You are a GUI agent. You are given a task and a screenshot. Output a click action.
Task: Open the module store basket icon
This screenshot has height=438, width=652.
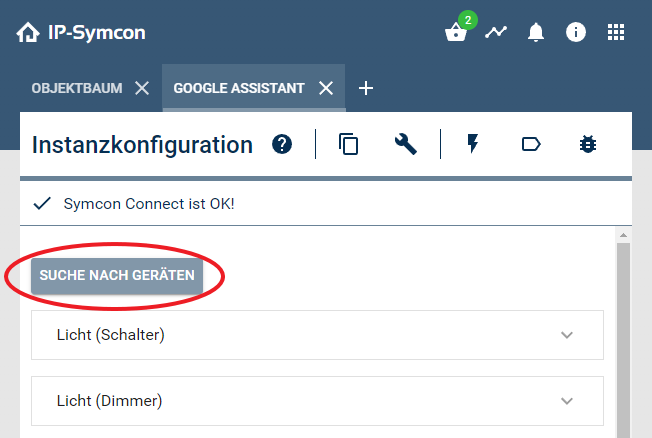tap(456, 33)
